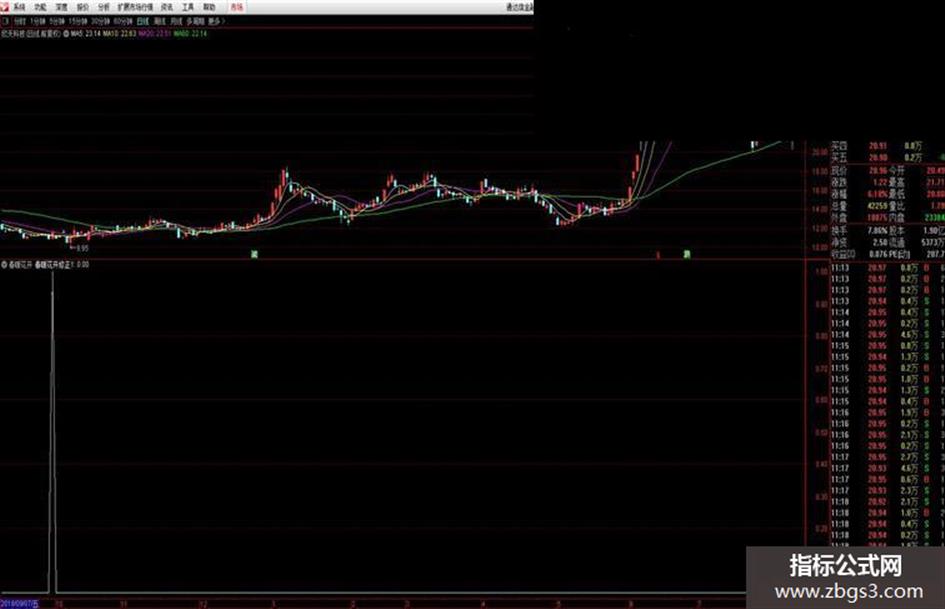Select the 日线 daily chart tab
The height and width of the screenshot is (609, 945).
point(143,21)
